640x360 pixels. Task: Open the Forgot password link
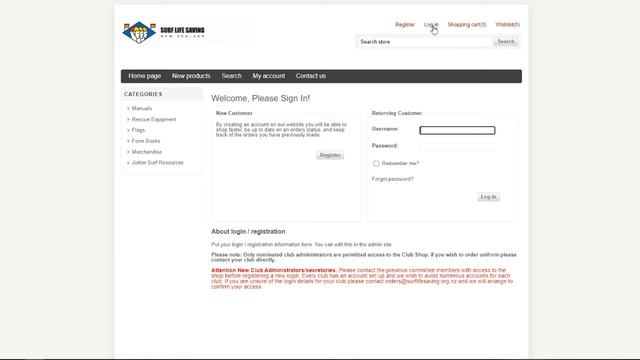click(393, 179)
